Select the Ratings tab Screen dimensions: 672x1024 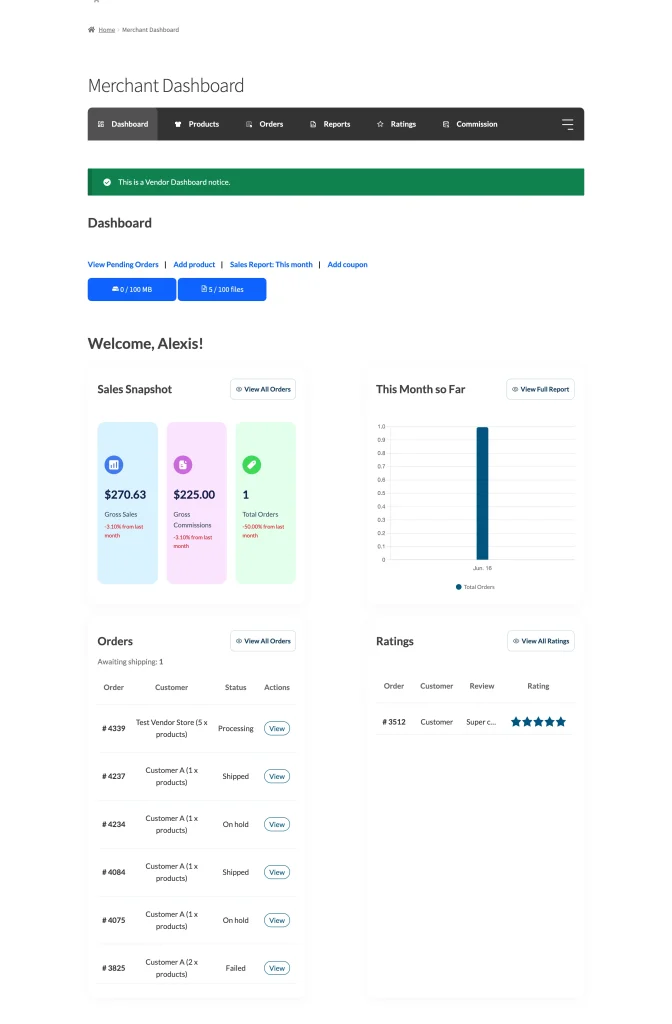(396, 124)
